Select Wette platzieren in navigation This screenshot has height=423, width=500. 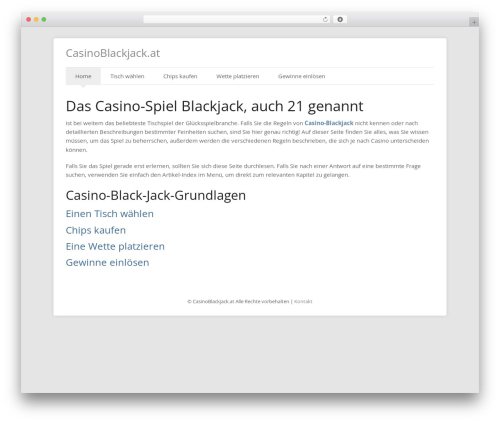[x=237, y=76]
